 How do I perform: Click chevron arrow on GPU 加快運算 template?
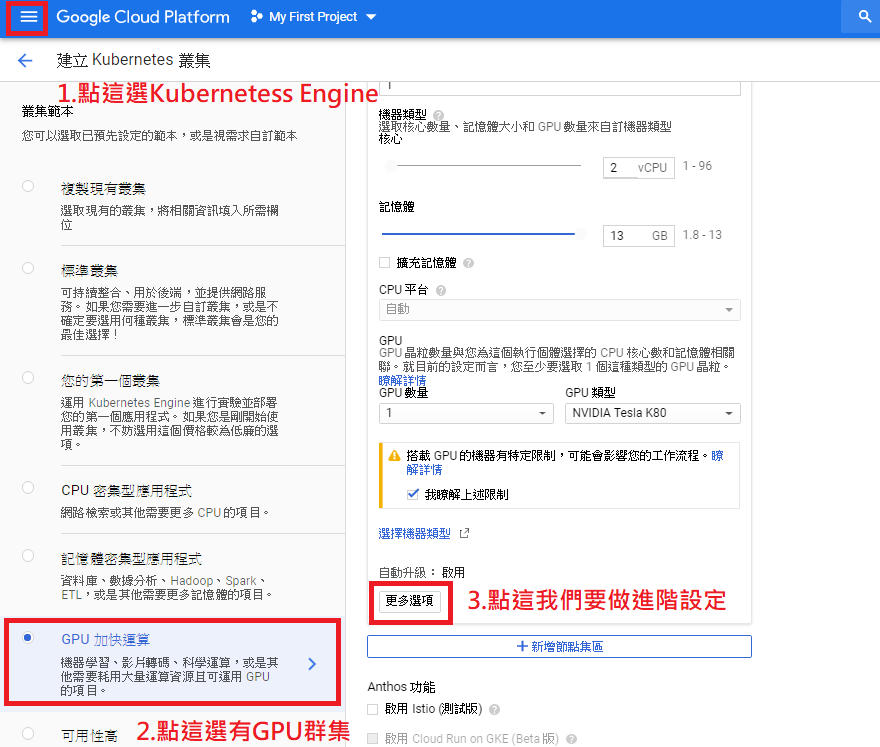click(312, 664)
